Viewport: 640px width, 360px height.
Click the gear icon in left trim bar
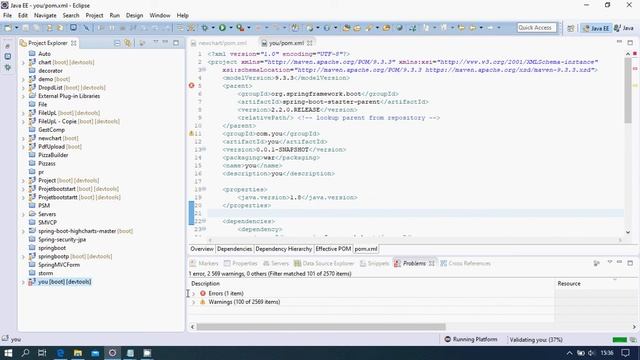tap(8, 67)
